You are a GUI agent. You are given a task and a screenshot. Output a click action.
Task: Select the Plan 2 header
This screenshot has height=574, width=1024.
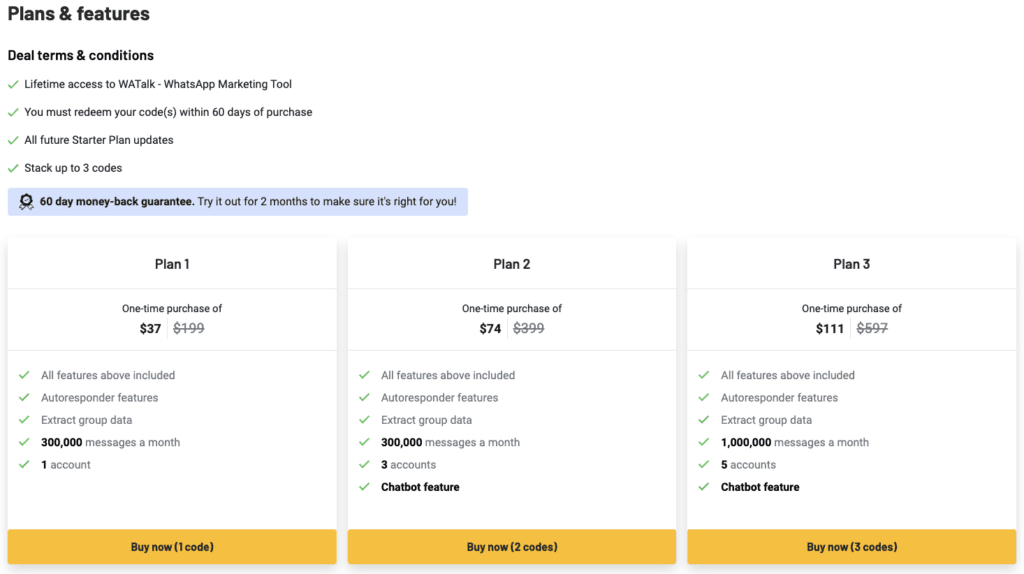pos(512,264)
